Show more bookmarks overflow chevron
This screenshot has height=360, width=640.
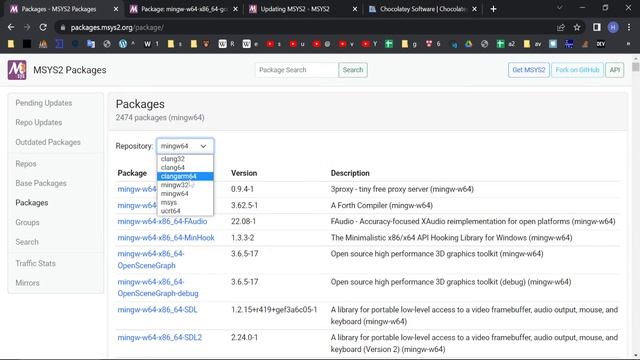628,44
